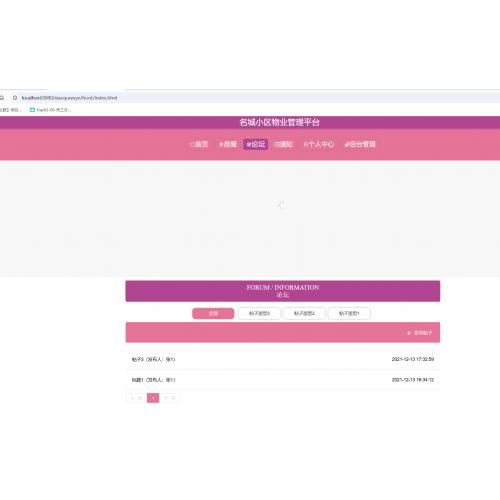Click the loading spinner in the banner area
The image size is (500, 500).
(282, 205)
